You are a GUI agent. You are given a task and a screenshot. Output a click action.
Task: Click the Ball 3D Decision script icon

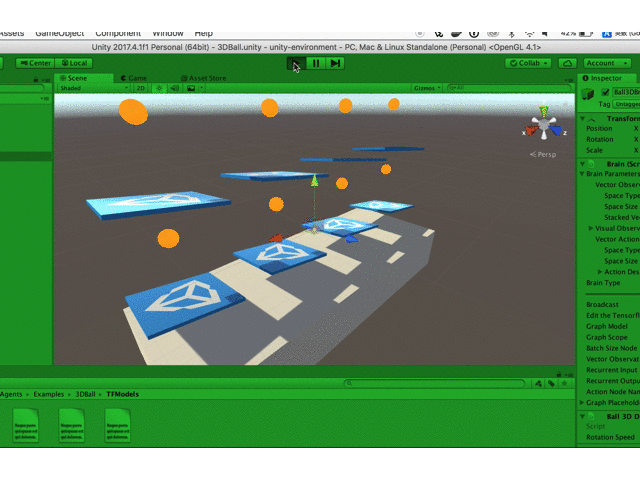pos(591,417)
